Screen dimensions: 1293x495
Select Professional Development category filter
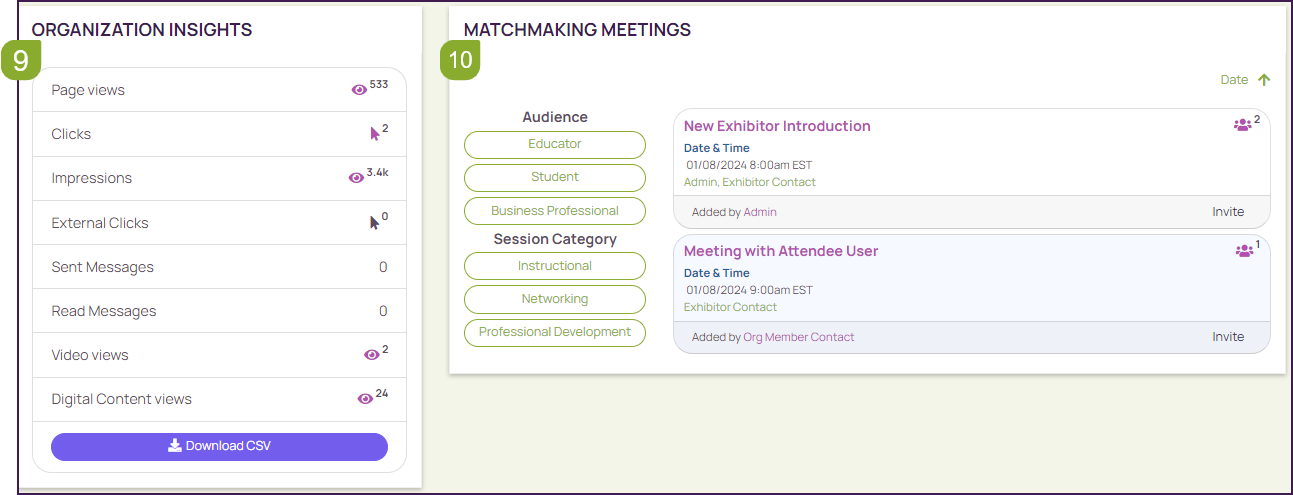click(x=555, y=332)
